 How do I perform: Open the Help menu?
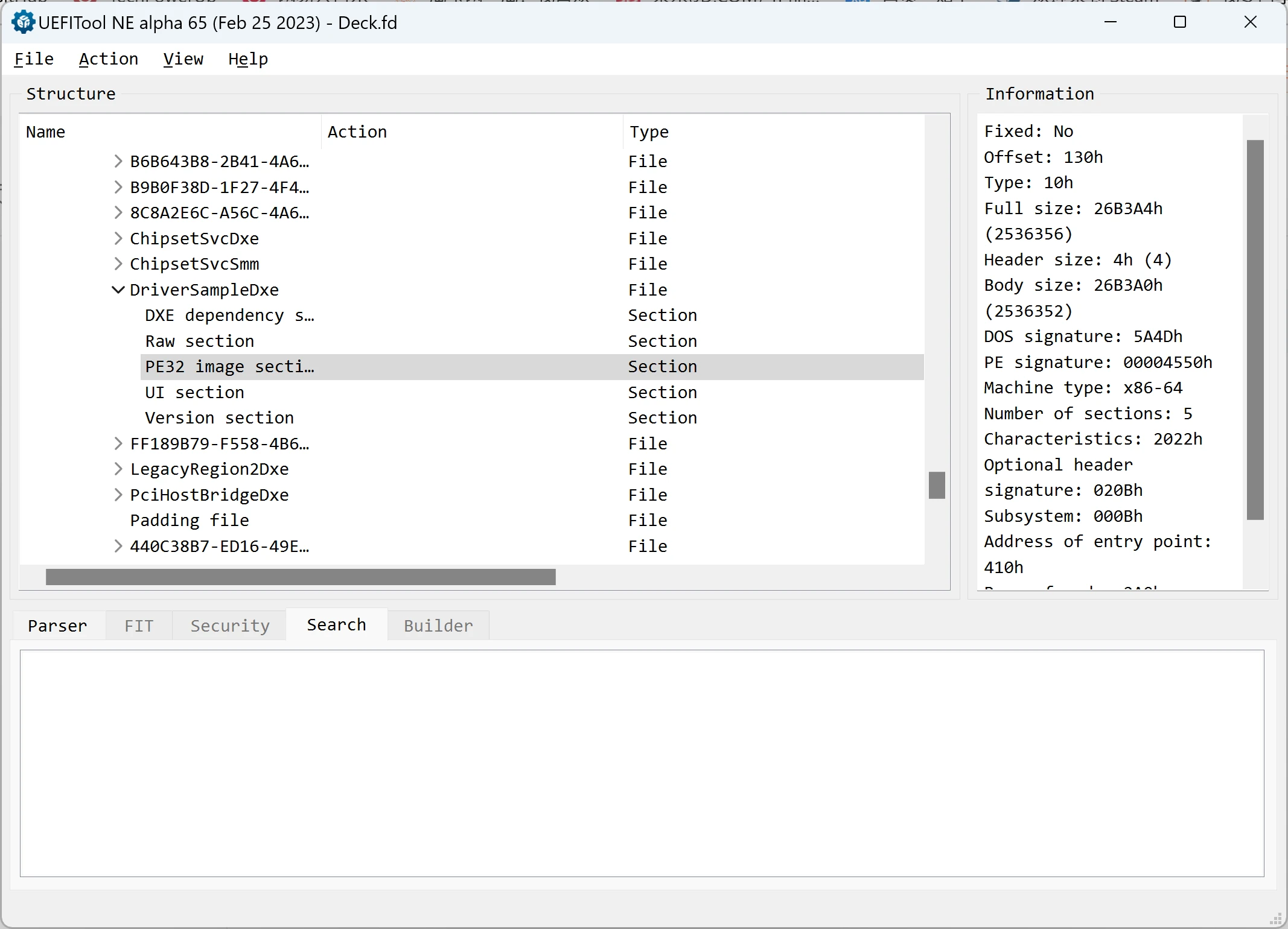click(248, 59)
